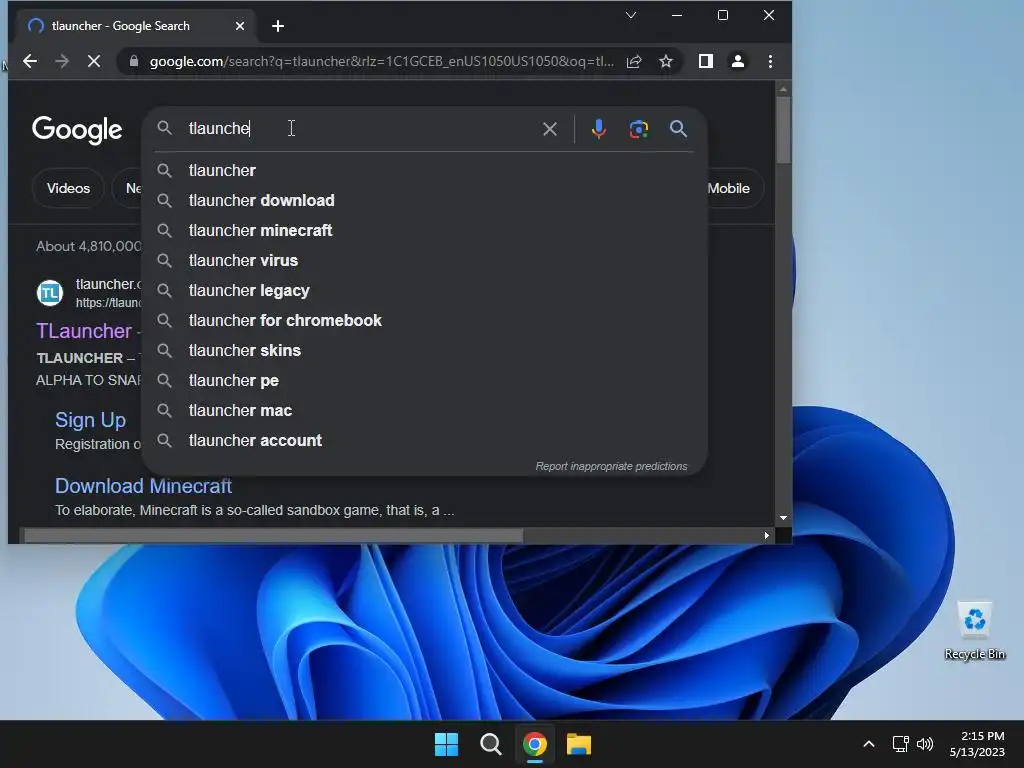Click horizontal scrollbar right arrow
Viewport: 1024px width, 768px height.
tap(767, 536)
